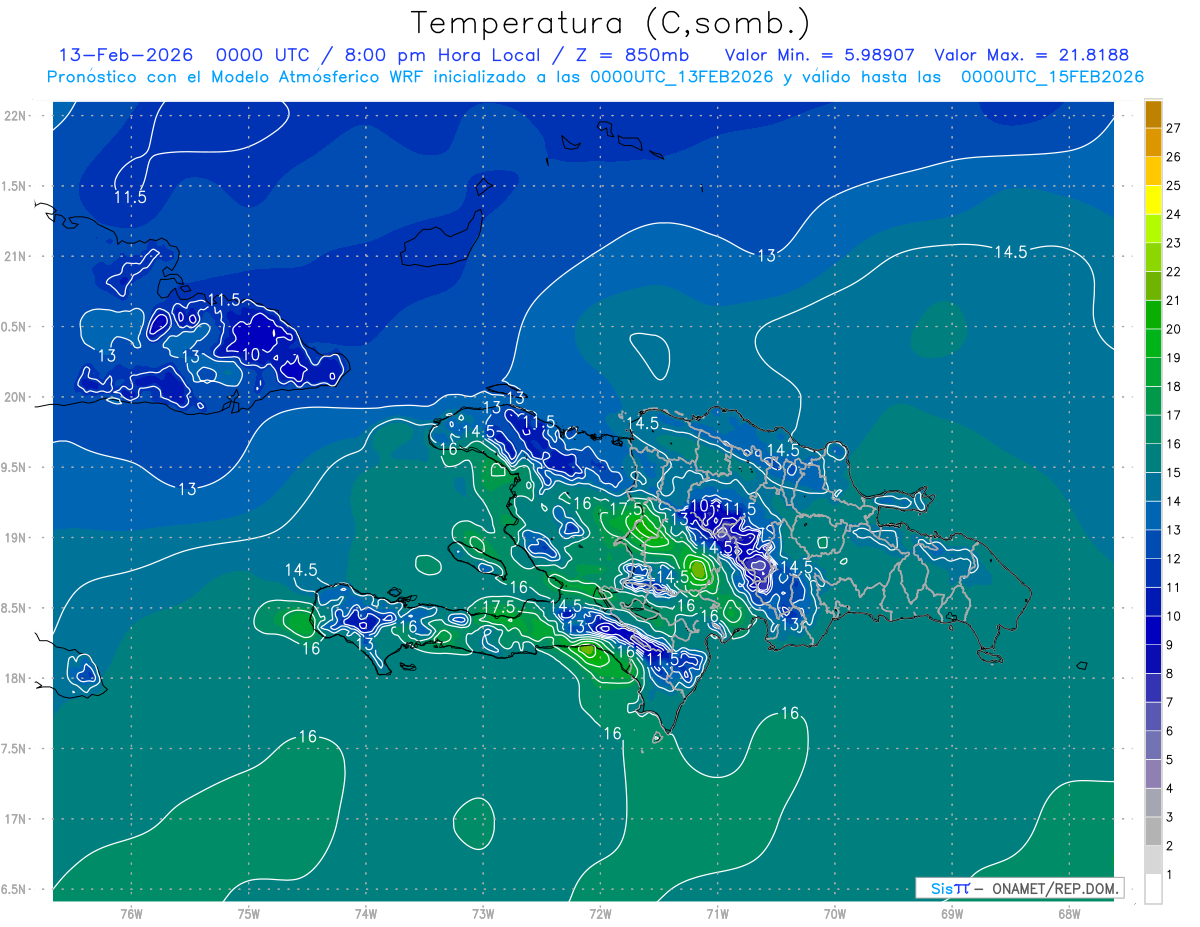Click the legend value 14
Screen dimensions: 1200x927
pos(1174,501)
